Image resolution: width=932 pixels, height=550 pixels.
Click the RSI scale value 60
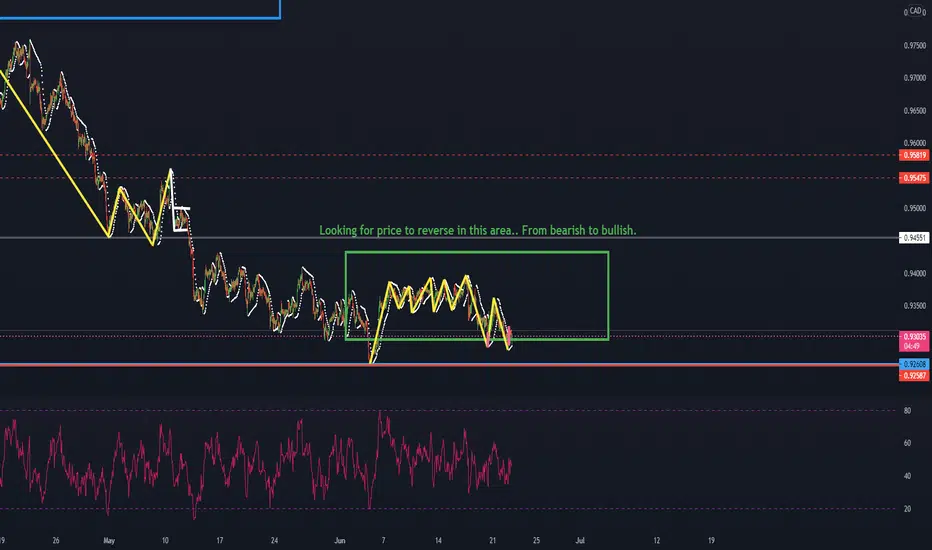tap(907, 444)
